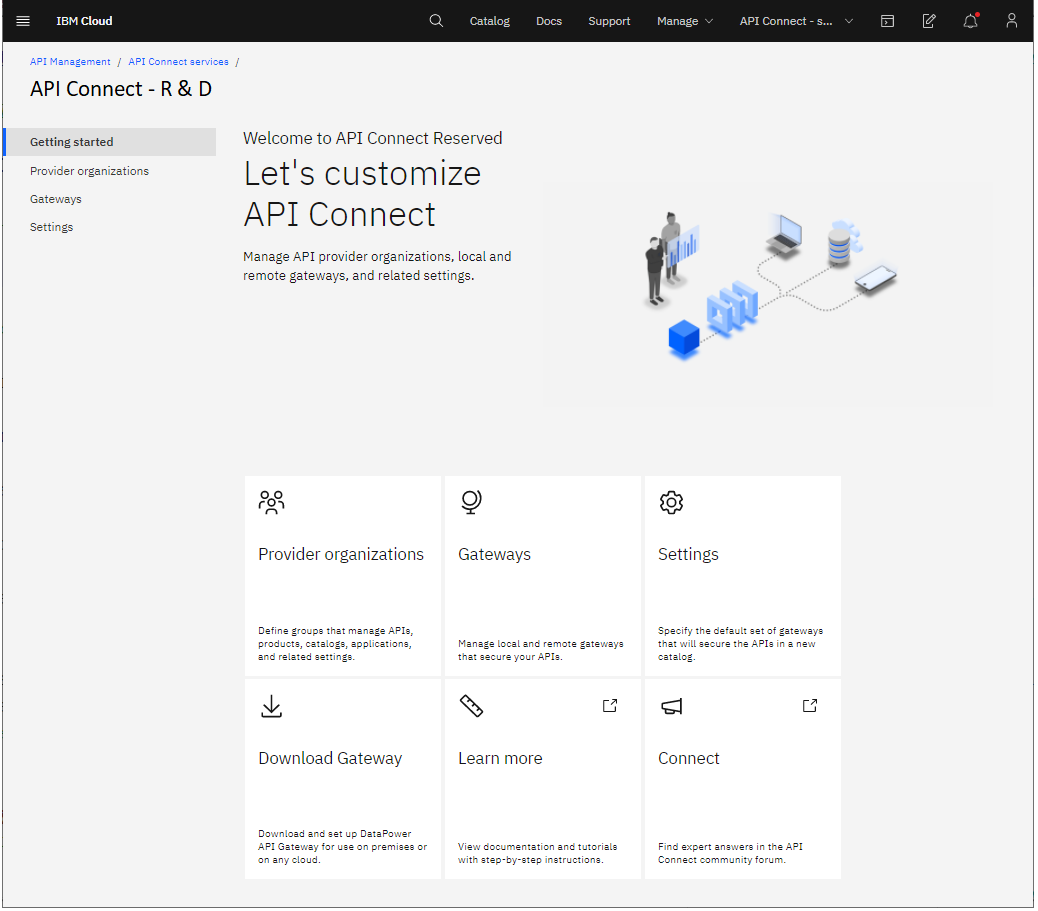Click the ruler icon on Learn more tile

(x=471, y=706)
